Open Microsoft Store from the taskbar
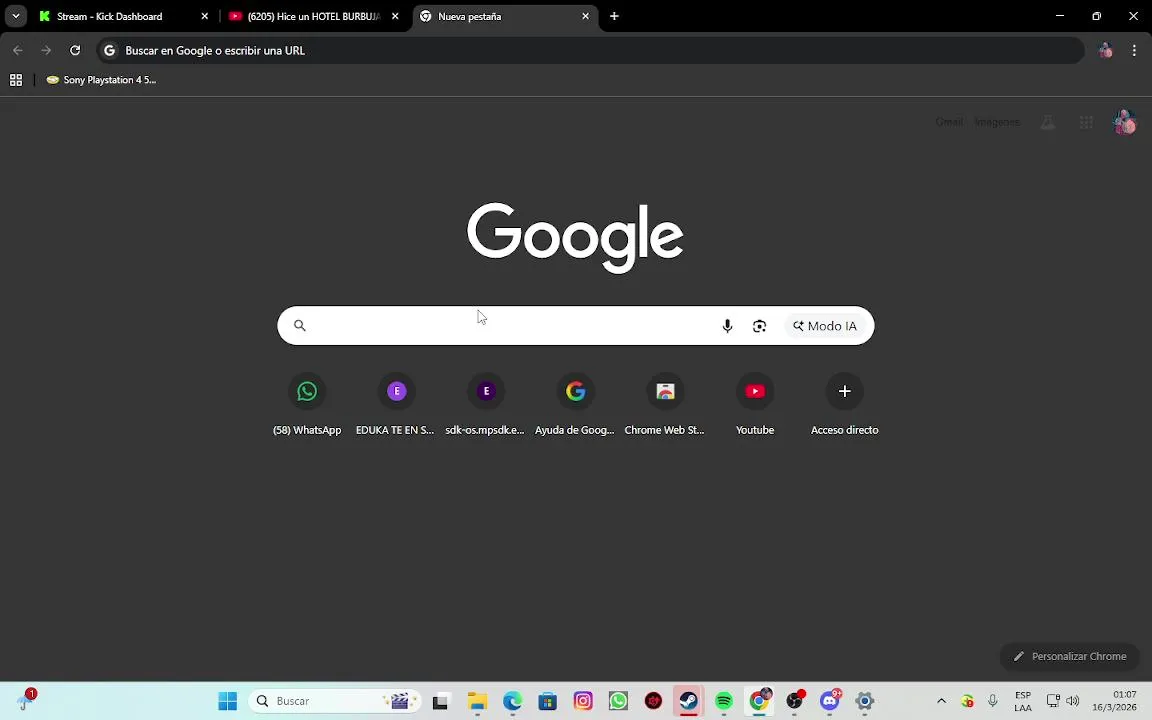 [x=547, y=701]
